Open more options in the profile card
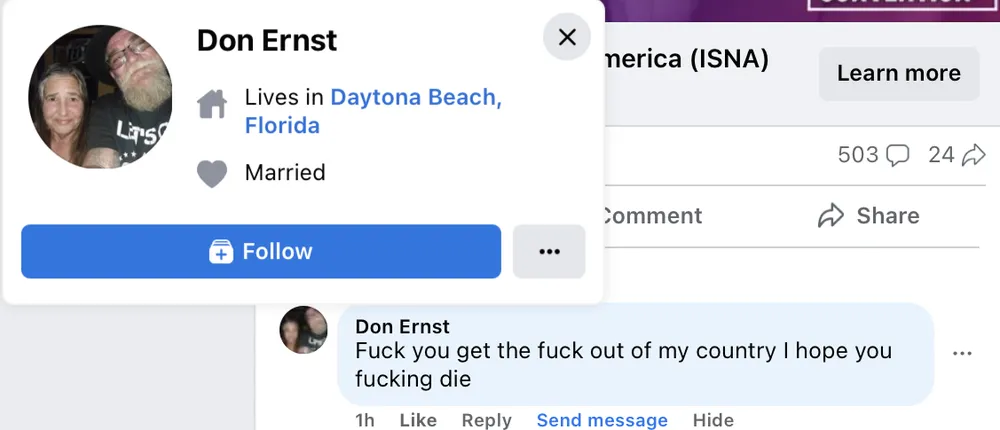1000x430 pixels. click(x=549, y=252)
